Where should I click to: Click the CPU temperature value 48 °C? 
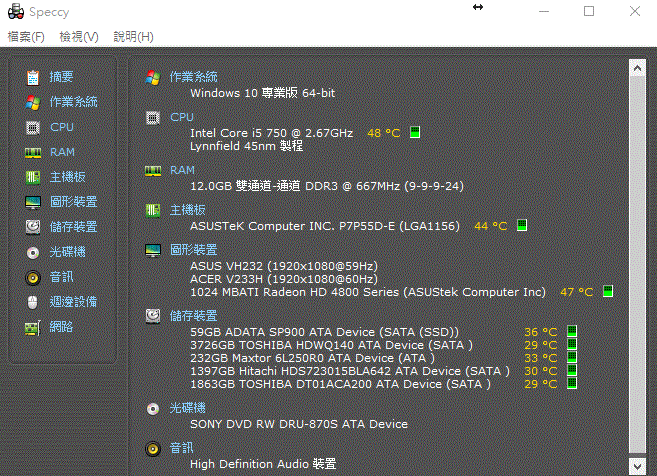(x=384, y=133)
